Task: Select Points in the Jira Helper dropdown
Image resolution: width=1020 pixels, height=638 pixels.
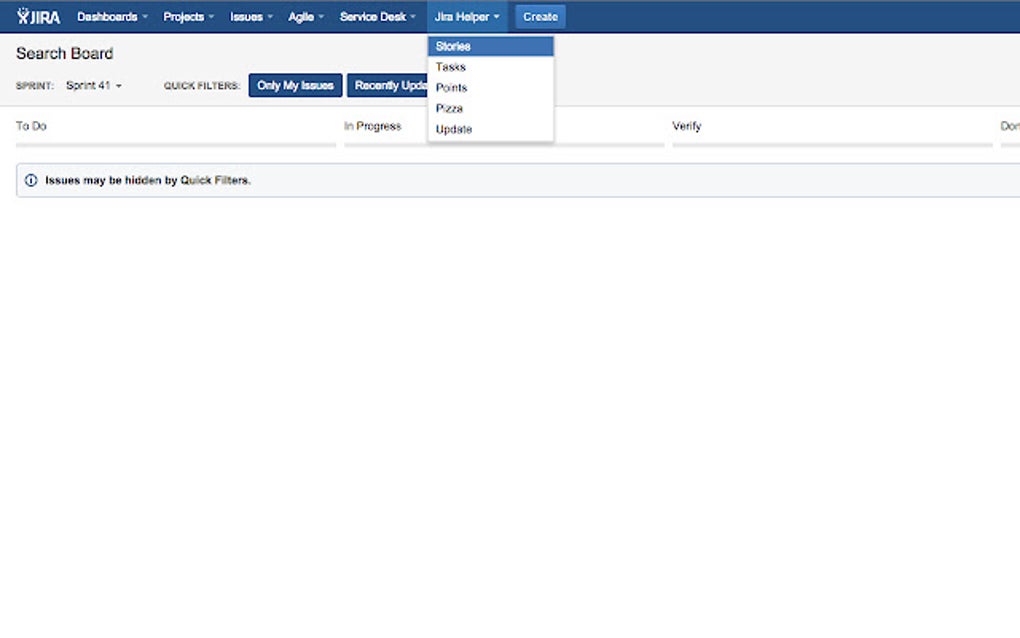Action: [x=452, y=87]
